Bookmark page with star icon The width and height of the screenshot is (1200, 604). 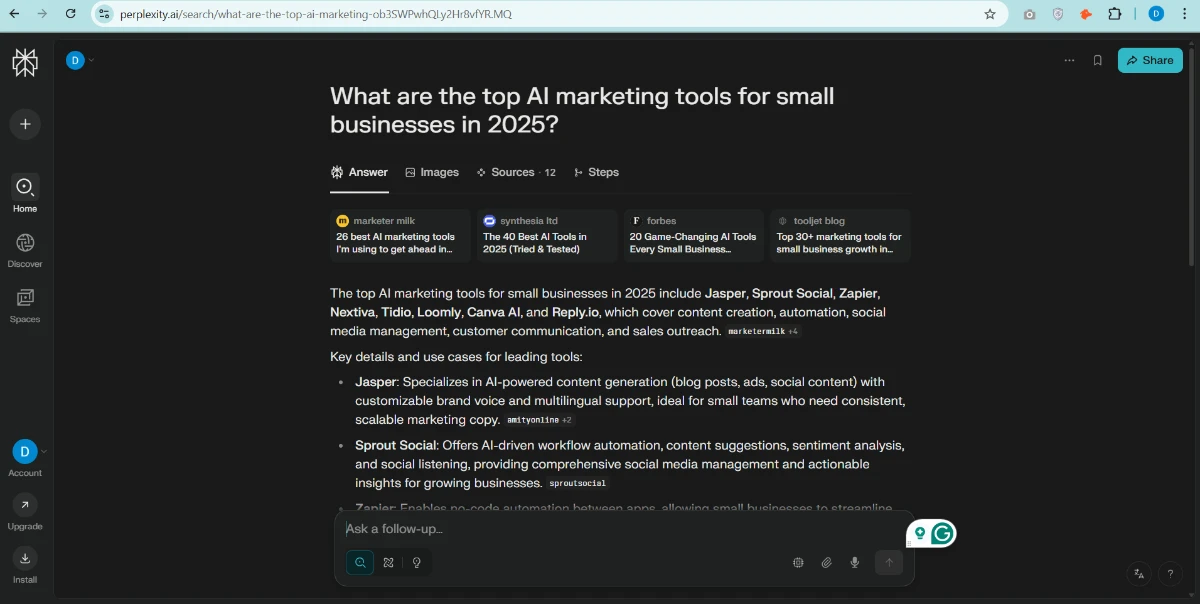click(990, 14)
